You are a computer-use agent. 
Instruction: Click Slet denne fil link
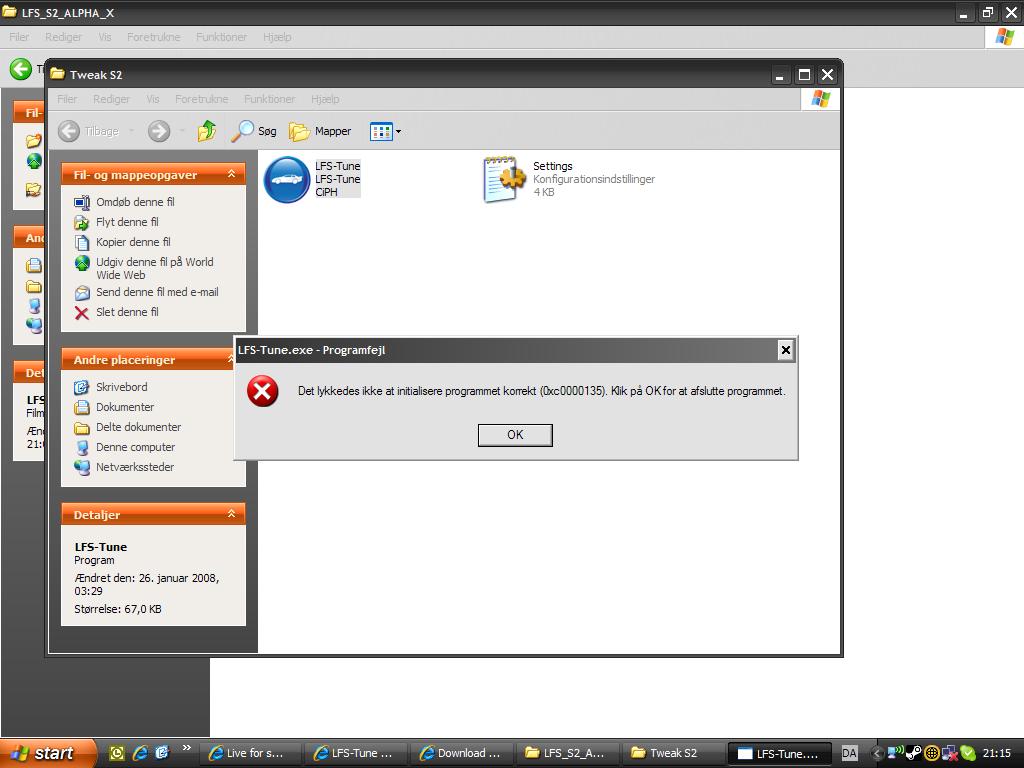(127, 312)
